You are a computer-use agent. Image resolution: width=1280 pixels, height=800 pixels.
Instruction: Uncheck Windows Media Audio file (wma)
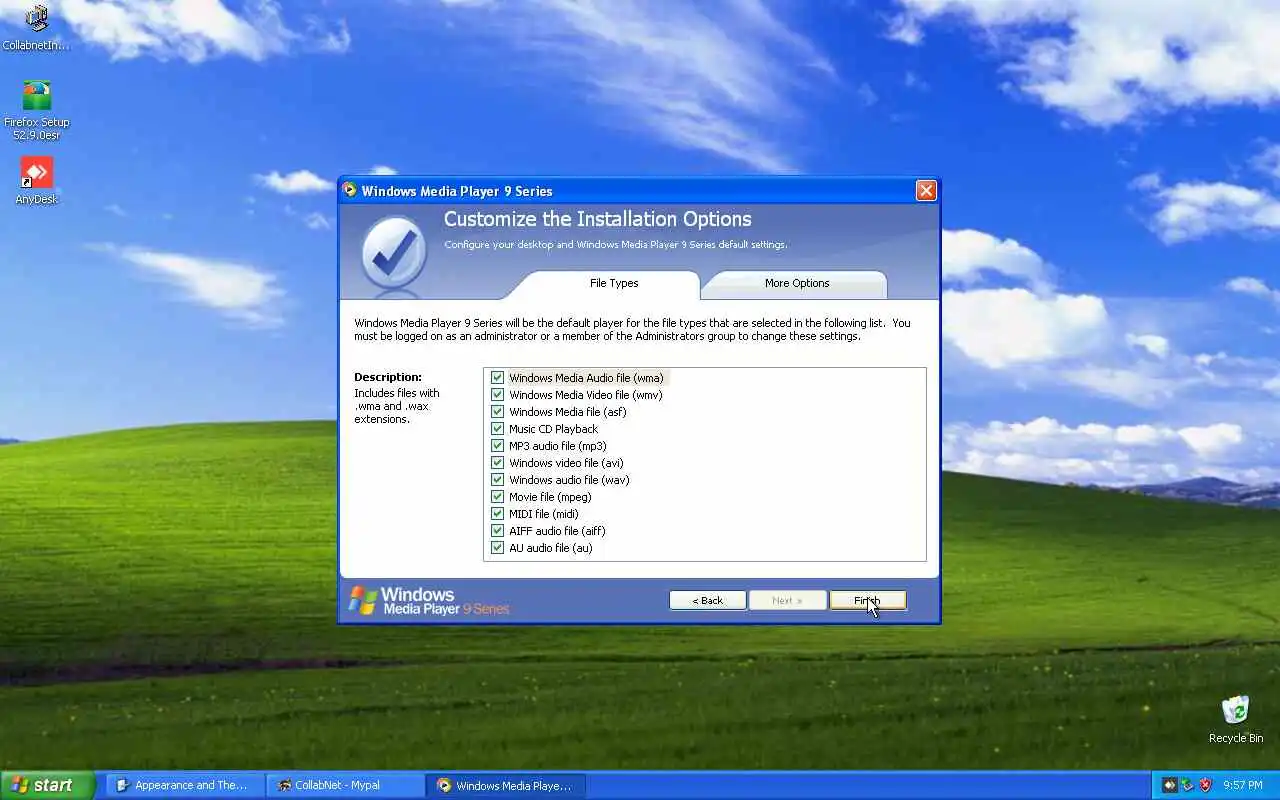pyautogui.click(x=497, y=378)
